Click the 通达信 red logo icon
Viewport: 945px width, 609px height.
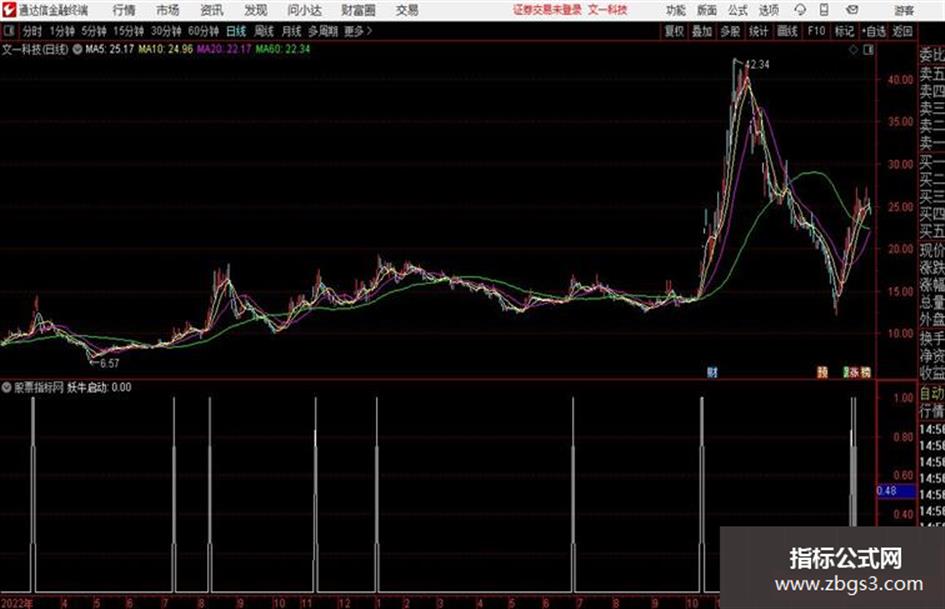pos(8,10)
